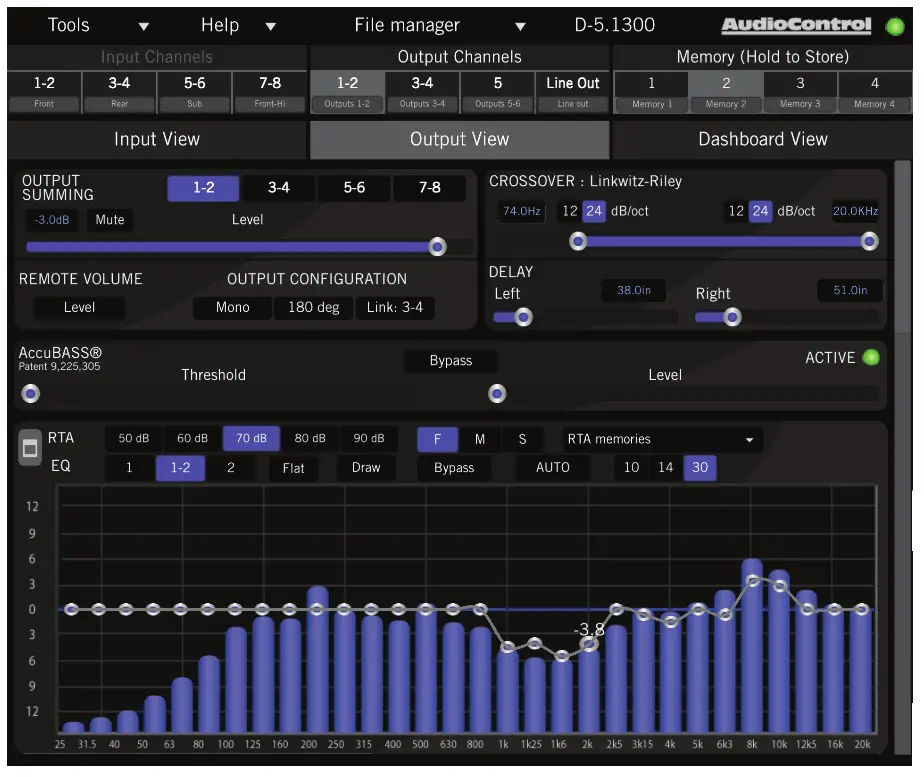
Task: Flatten the EQ curve with Flat button
Action: click(x=294, y=467)
